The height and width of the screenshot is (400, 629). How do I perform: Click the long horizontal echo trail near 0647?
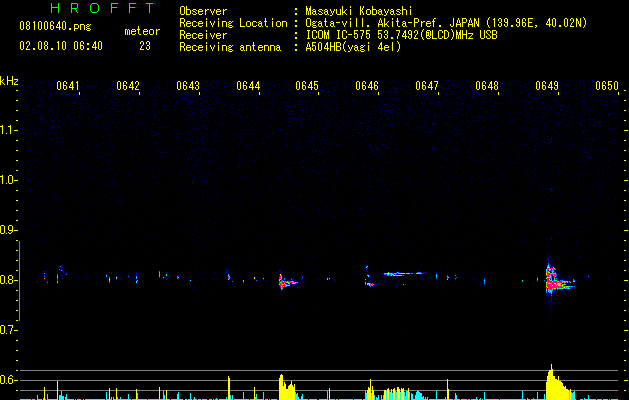point(403,274)
